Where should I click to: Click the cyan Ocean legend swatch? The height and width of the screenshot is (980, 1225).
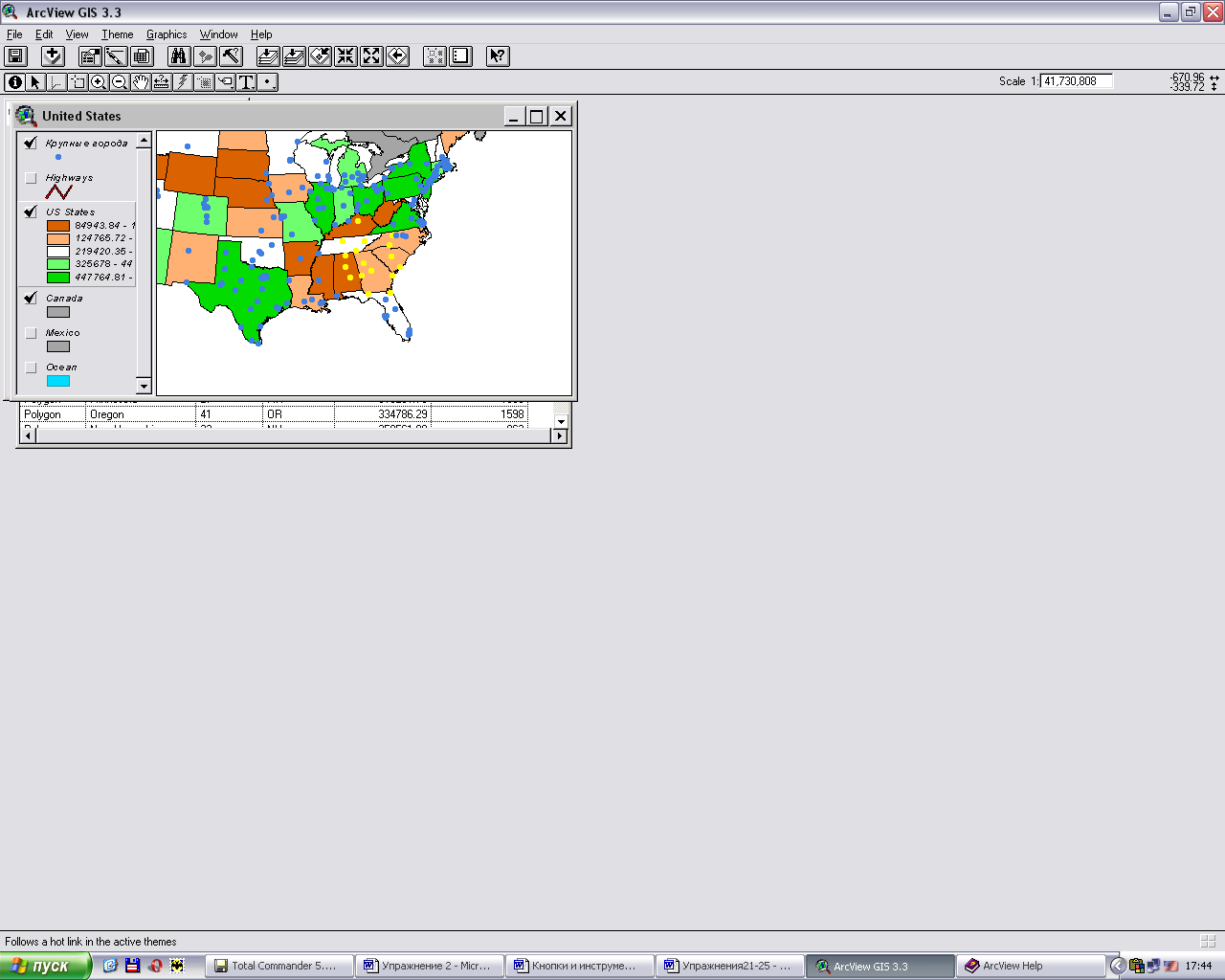tap(58, 381)
